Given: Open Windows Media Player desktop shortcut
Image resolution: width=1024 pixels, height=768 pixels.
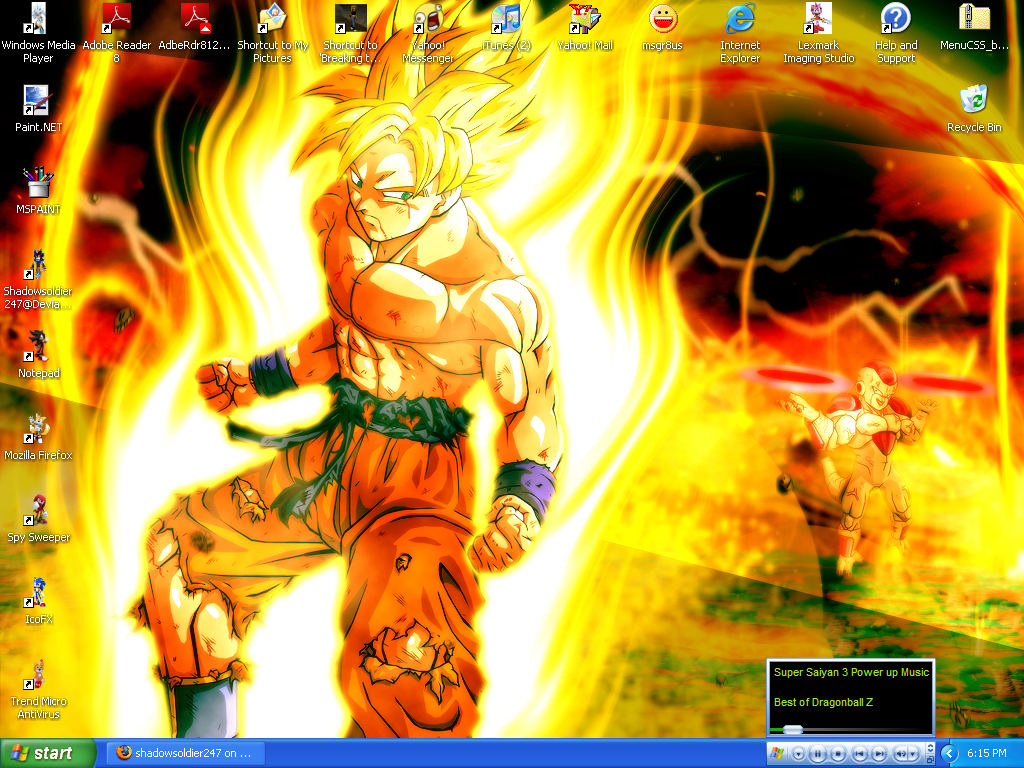Looking at the screenshot, I should click(x=39, y=33).
